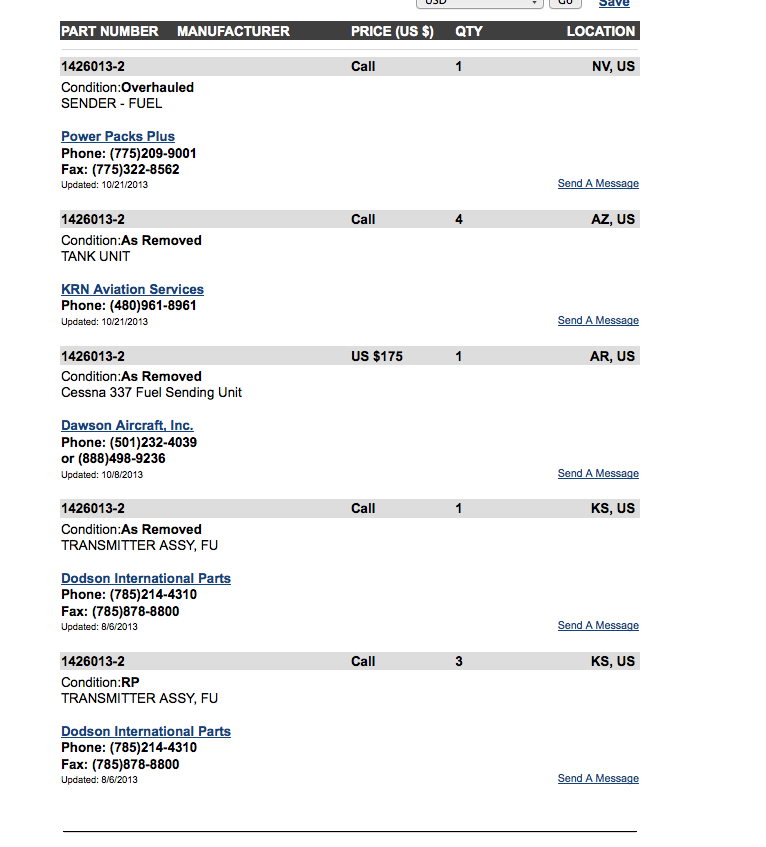766x847 pixels.
Task: Open Dodson International Parts link under As Removed listing
Action: 146,578
